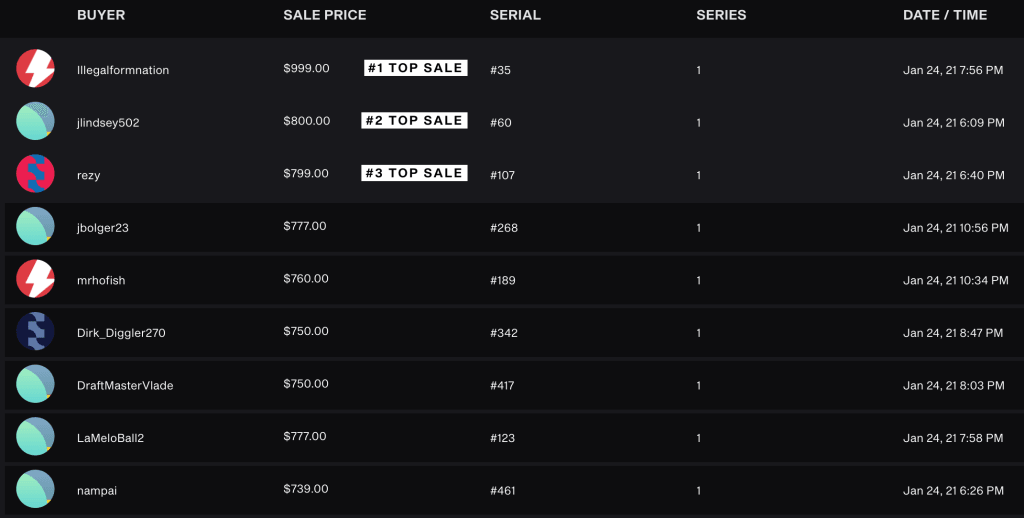The image size is (1024, 518).
Task: Click the SERIES column header
Action: tap(721, 15)
